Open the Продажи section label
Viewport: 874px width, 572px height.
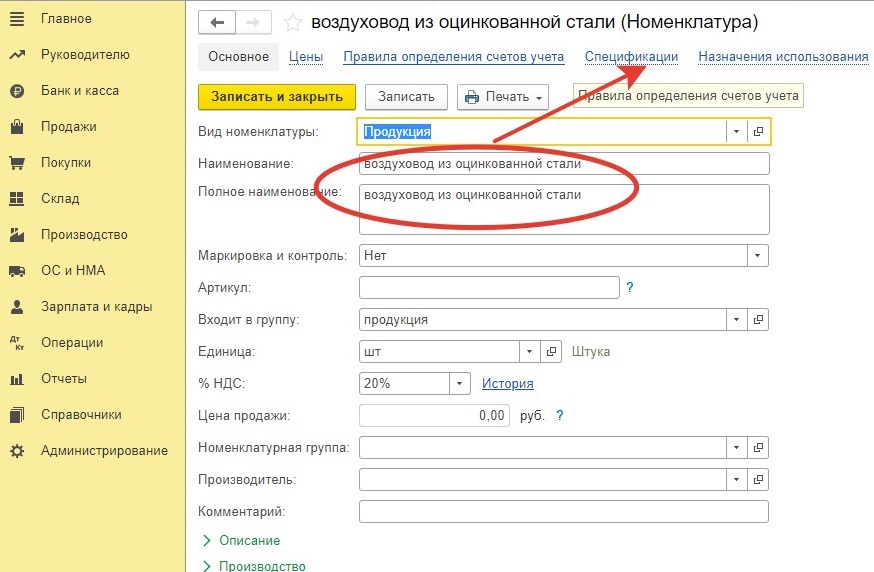click(69, 127)
